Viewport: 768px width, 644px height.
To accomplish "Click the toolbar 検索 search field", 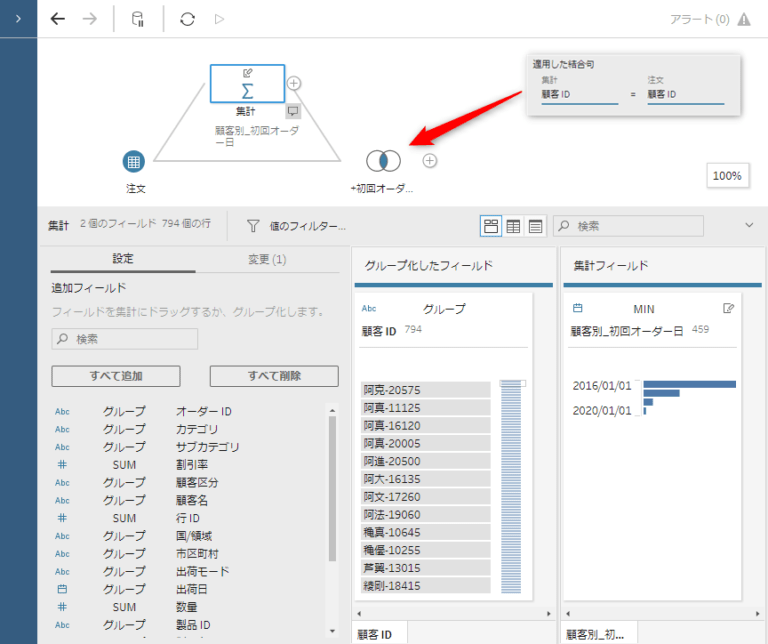I will (628, 226).
